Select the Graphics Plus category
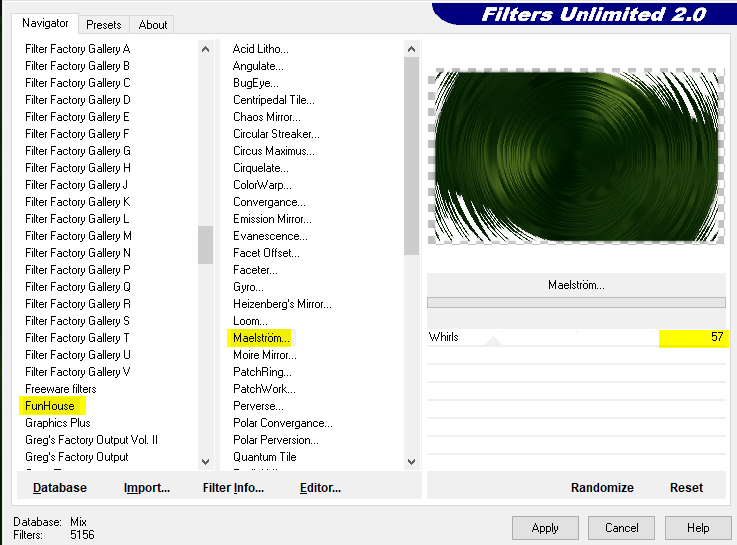 (x=57, y=423)
